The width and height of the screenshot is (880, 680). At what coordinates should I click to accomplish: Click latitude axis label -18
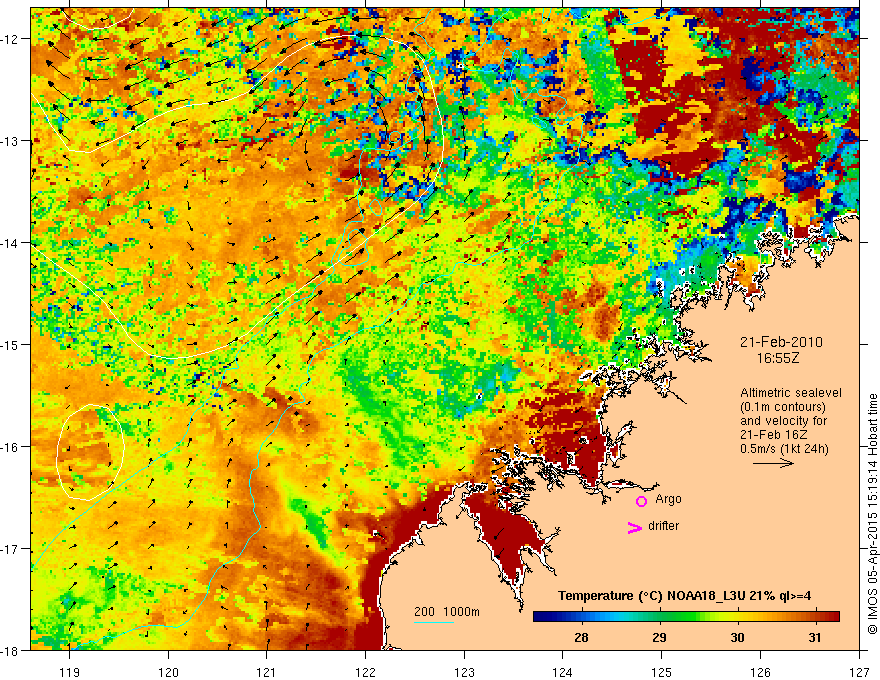tap(11, 650)
